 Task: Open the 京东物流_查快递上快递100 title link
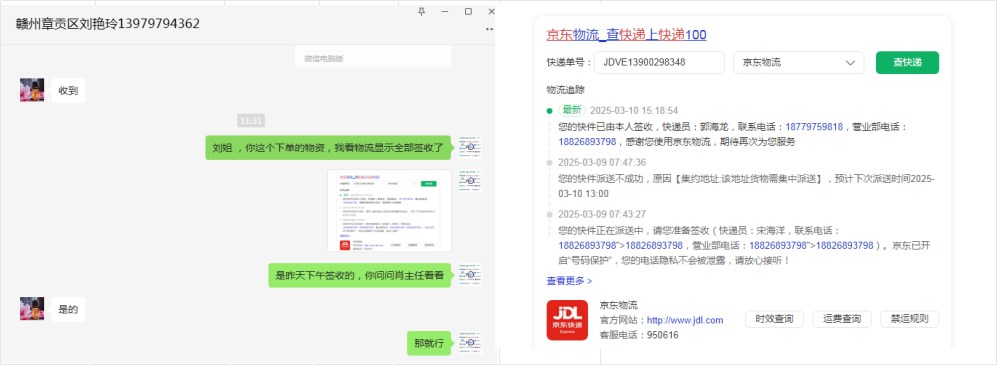click(x=626, y=34)
